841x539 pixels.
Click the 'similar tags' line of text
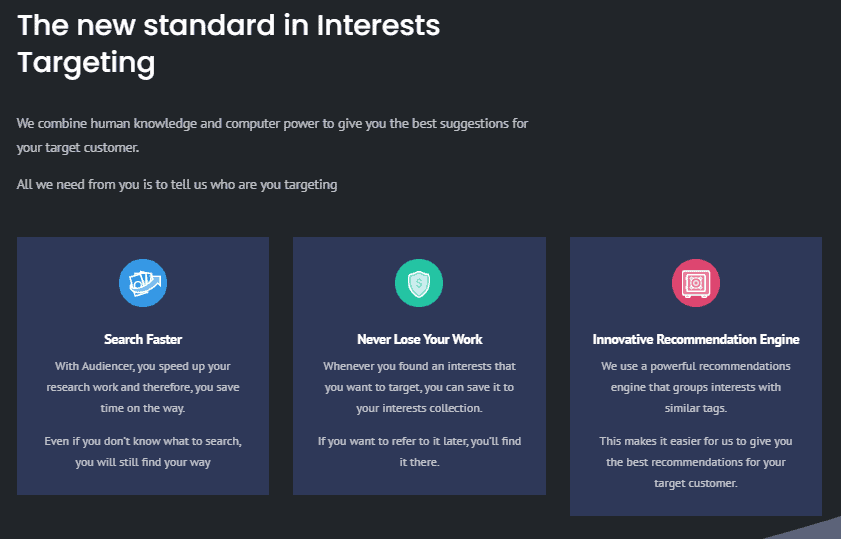(695, 408)
